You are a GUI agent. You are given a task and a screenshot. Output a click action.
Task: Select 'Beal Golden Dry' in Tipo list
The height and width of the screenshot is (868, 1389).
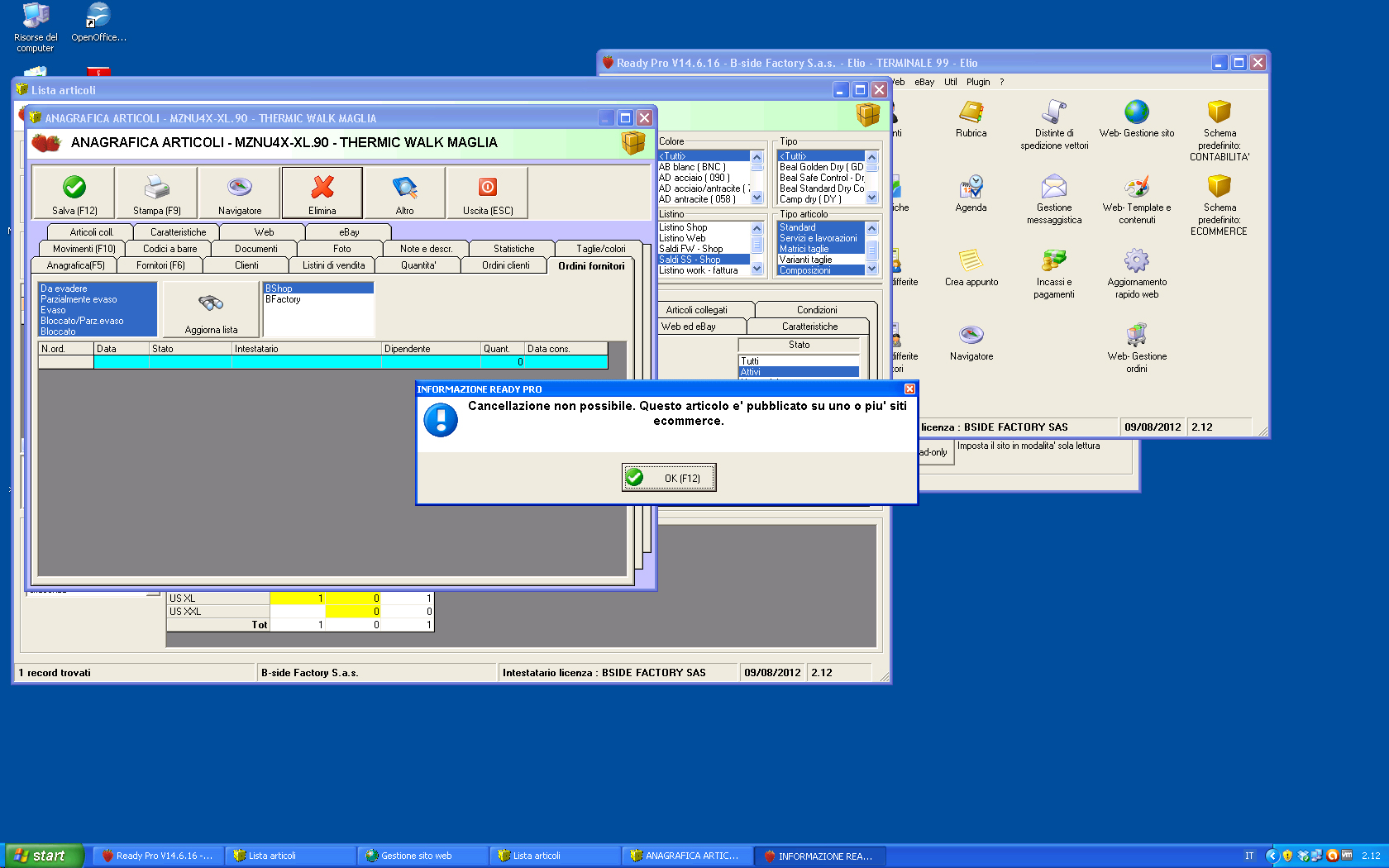tap(821, 167)
